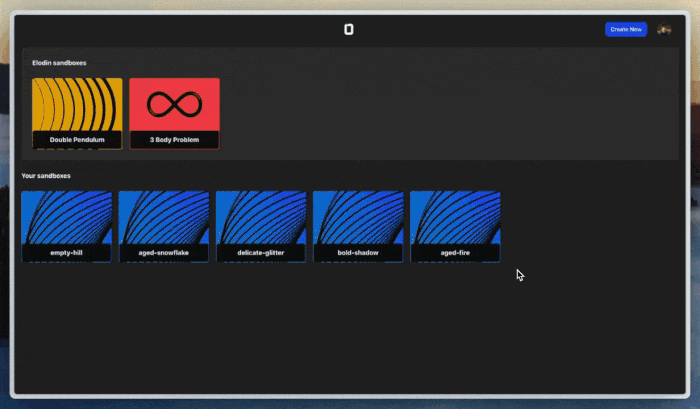Open the Double Pendulum yellow thumbnail
The image size is (700, 409).
77,104
